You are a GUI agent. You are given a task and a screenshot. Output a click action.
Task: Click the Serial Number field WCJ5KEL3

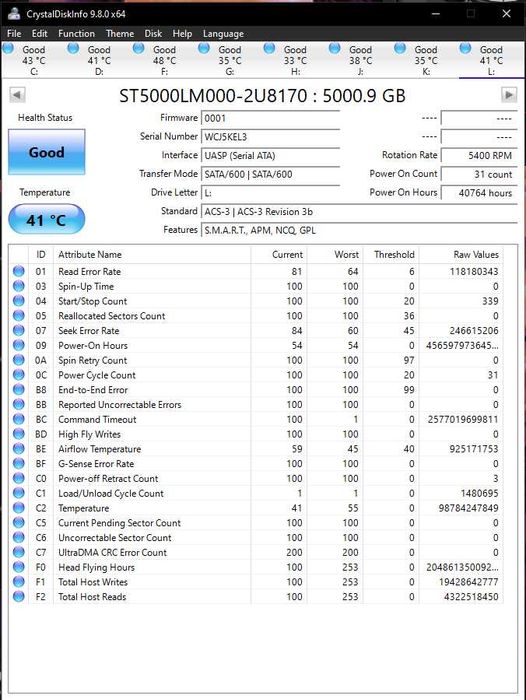coord(270,137)
